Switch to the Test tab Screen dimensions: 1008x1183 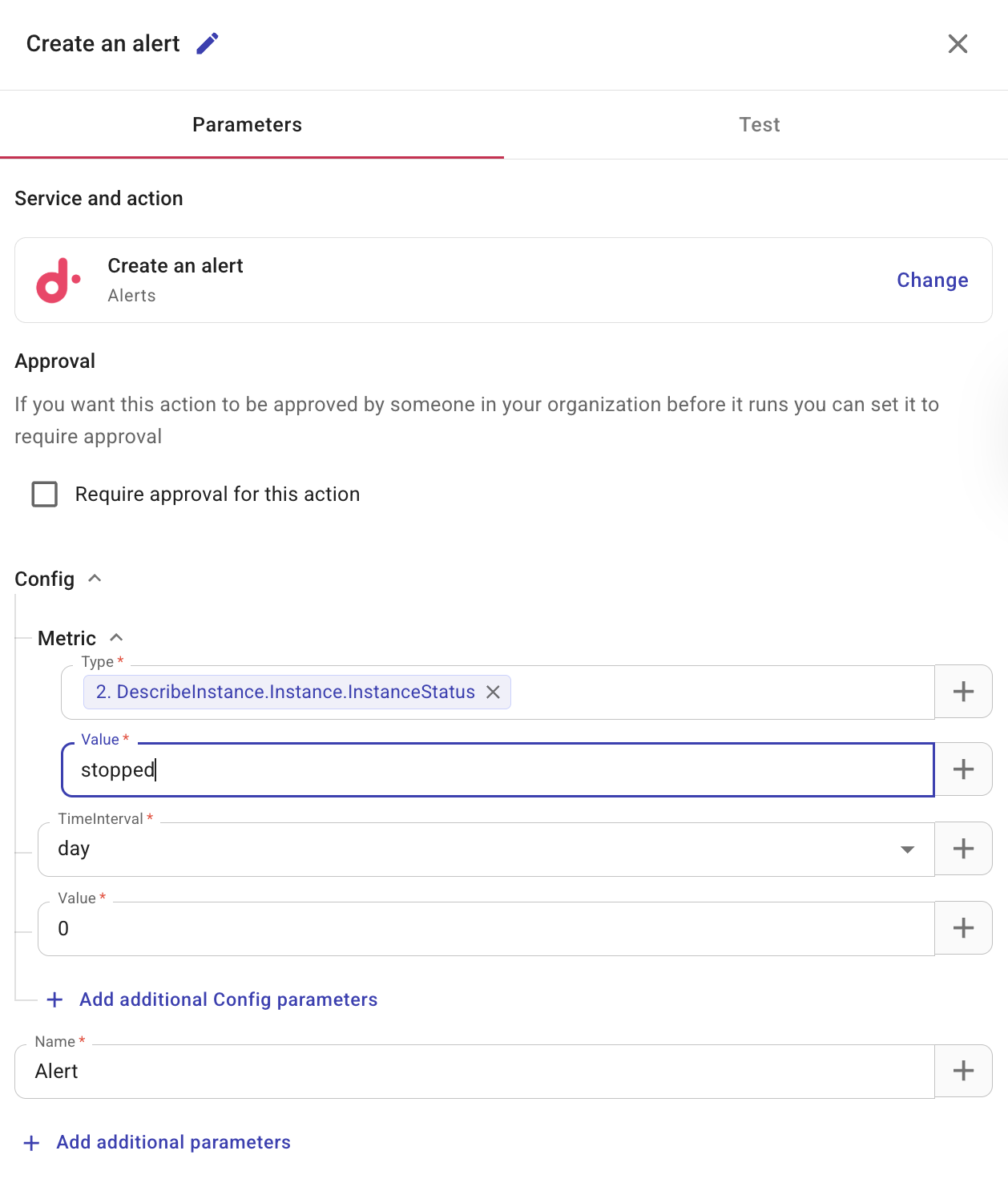click(759, 124)
